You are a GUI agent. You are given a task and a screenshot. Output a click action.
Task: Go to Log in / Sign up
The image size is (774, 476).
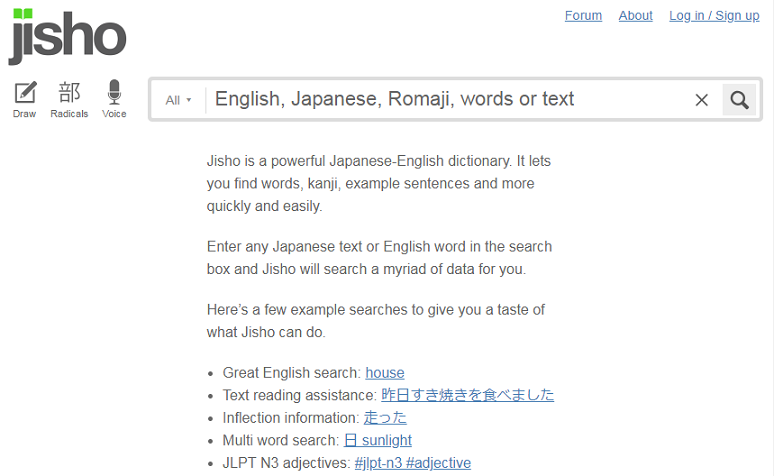pos(714,16)
